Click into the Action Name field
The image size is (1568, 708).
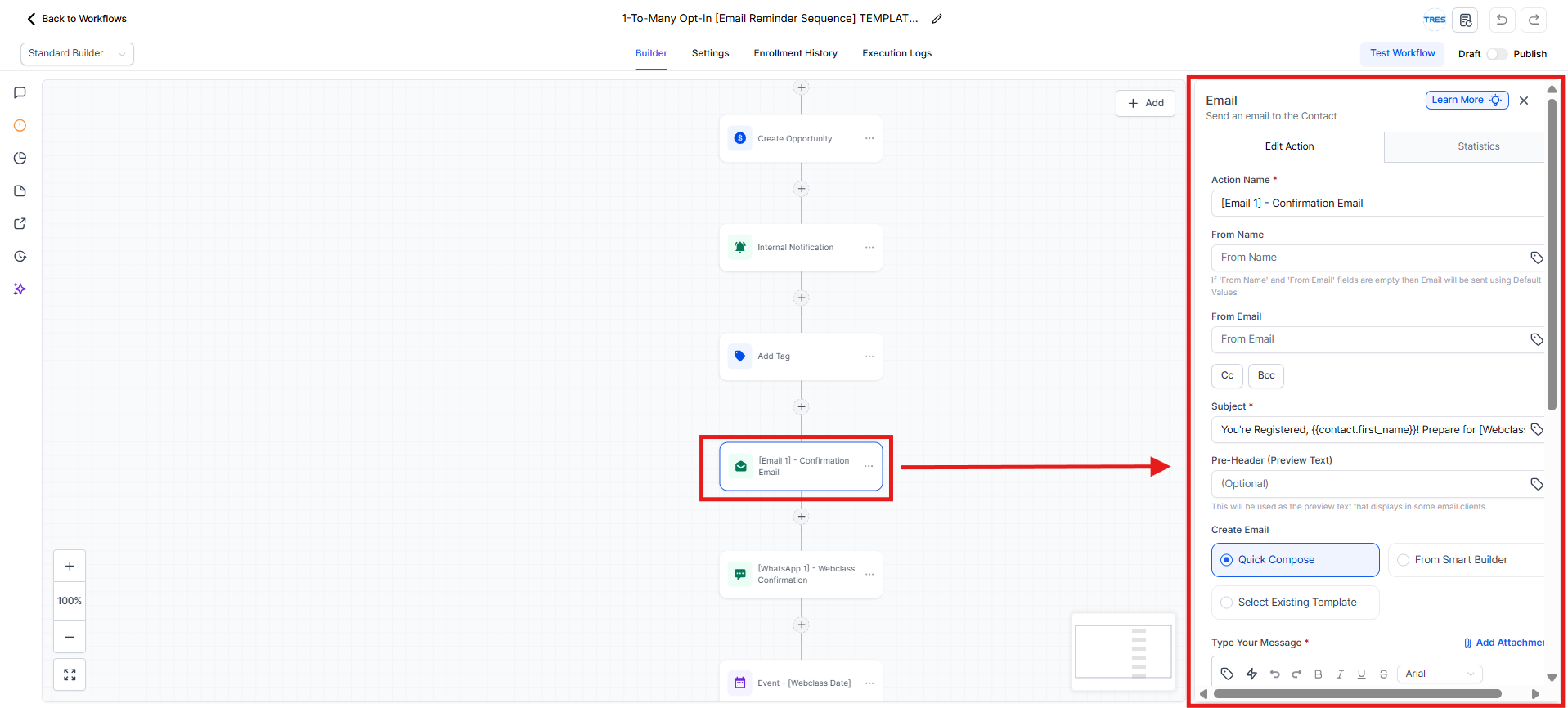pyautogui.click(x=1377, y=204)
